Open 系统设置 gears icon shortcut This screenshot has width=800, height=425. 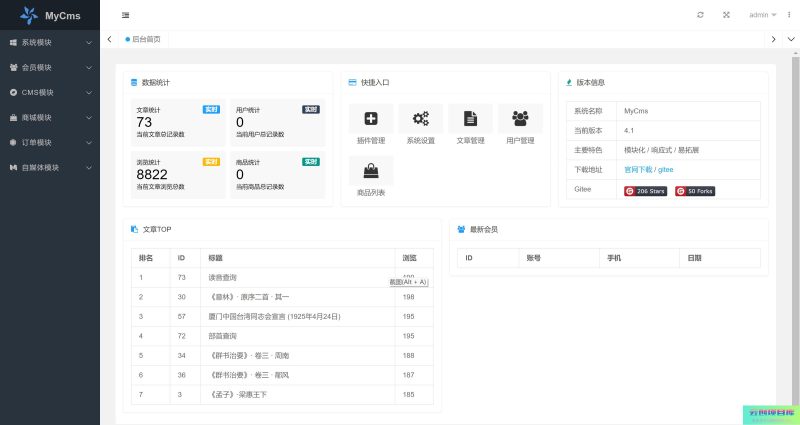click(x=421, y=118)
